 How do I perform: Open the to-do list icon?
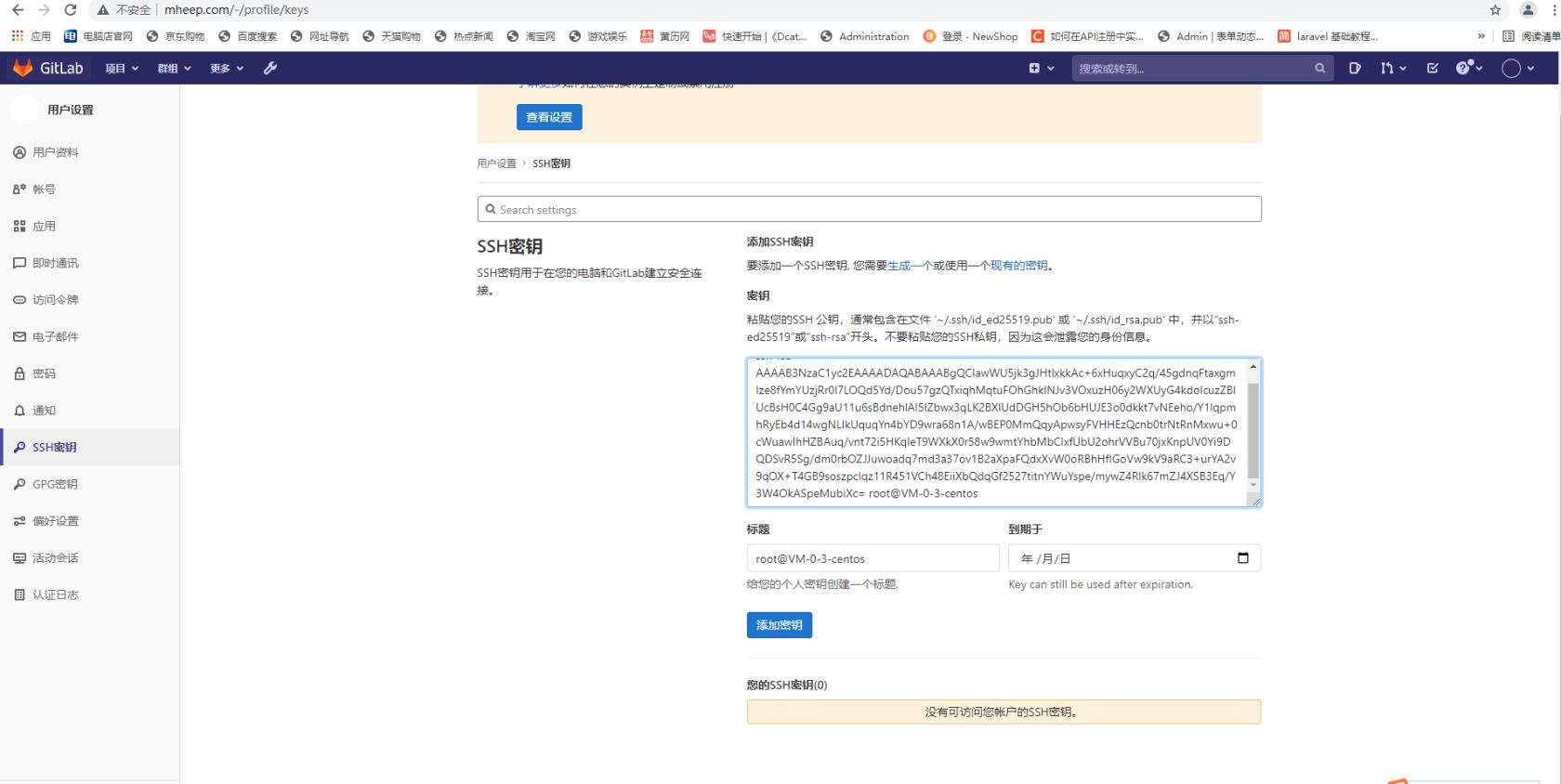coord(1432,68)
